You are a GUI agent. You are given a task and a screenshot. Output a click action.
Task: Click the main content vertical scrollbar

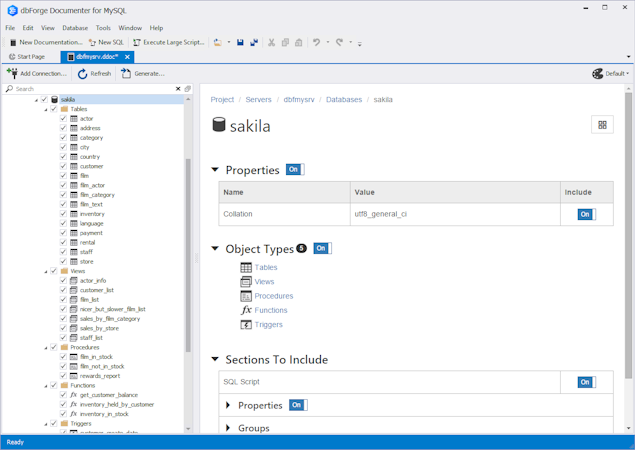tap(628, 235)
